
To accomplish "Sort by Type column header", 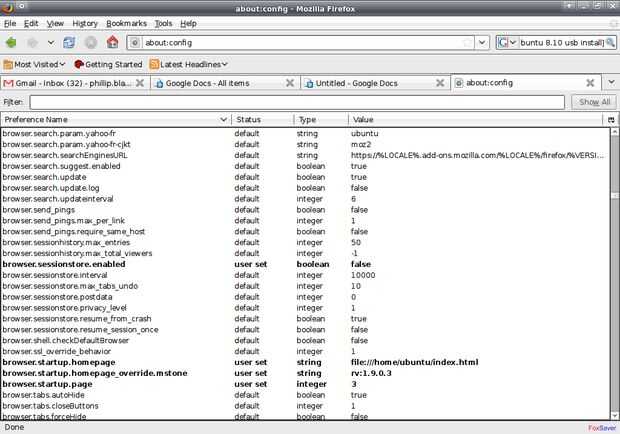I will (x=321, y=119).
